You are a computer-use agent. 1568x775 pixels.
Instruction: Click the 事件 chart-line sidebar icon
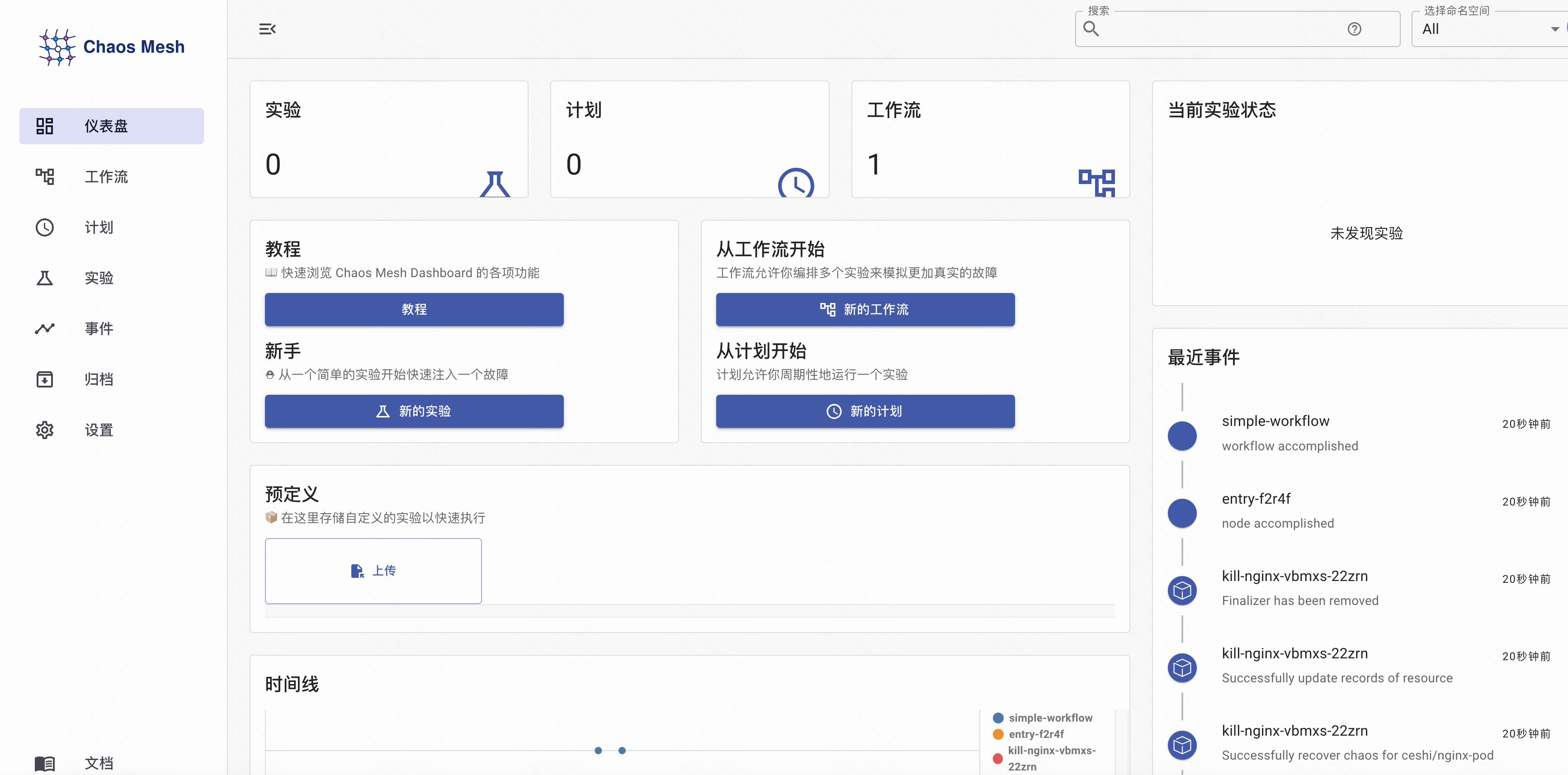(44, 329)
